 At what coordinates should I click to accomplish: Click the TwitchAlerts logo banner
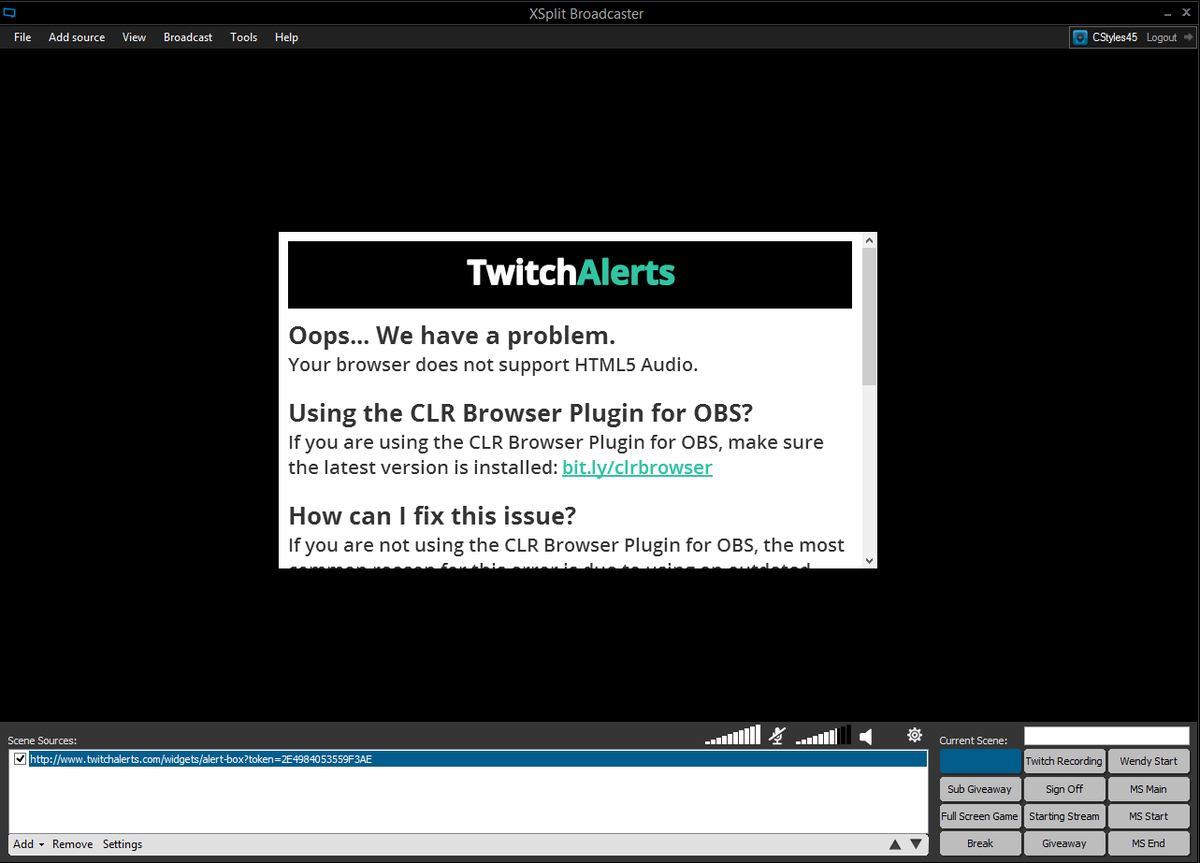tap(570, 274)
